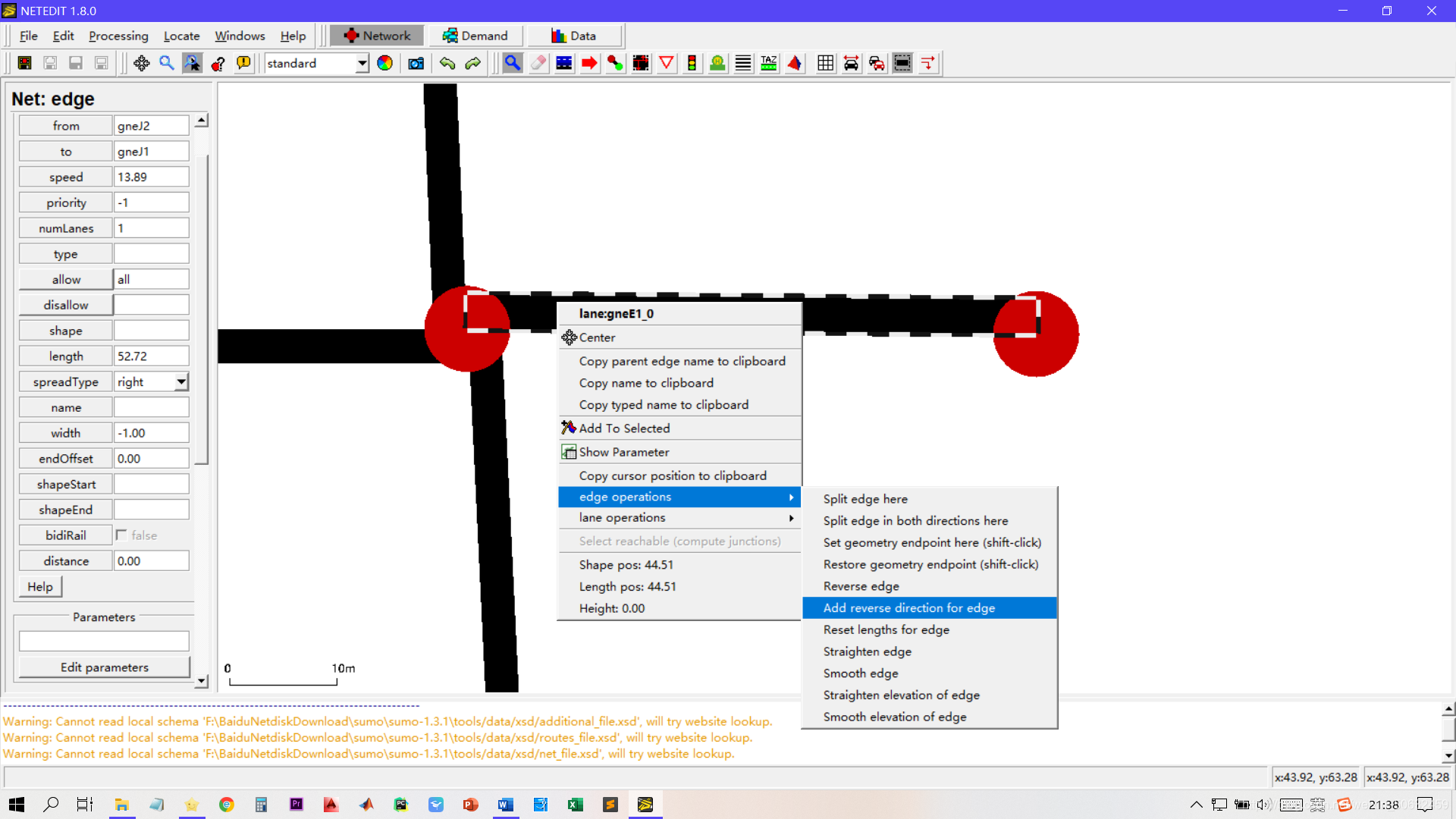Click the speed value input field

[x=151, y=177]
